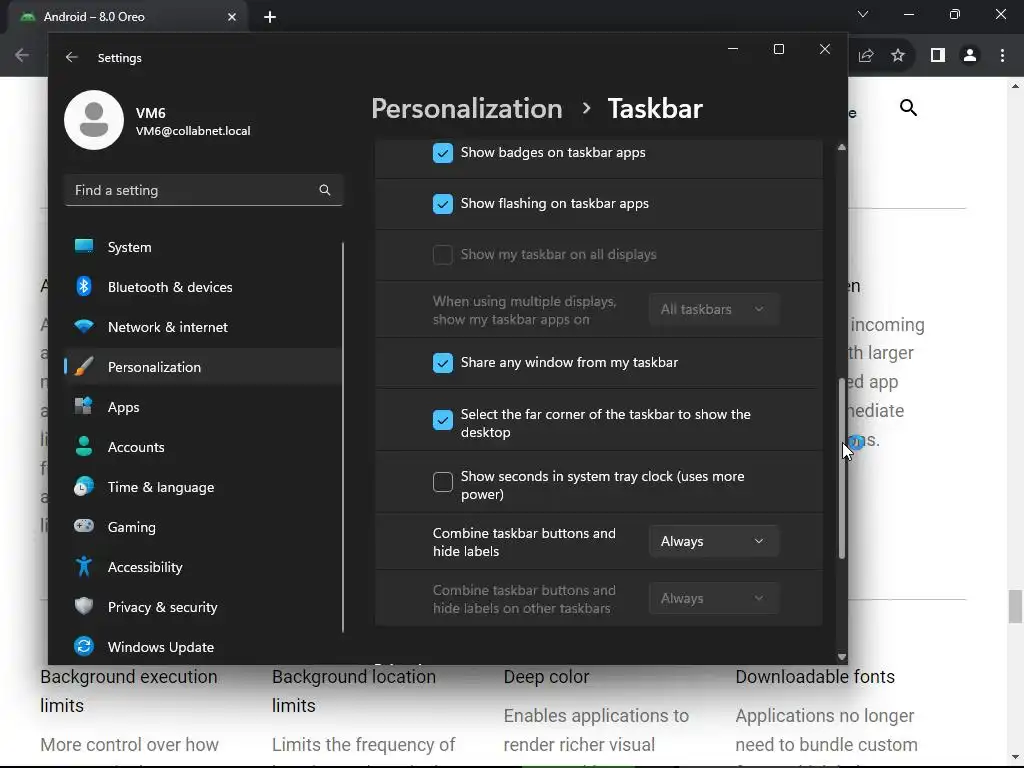Open the All taskbars dropdown

point(713,309)
